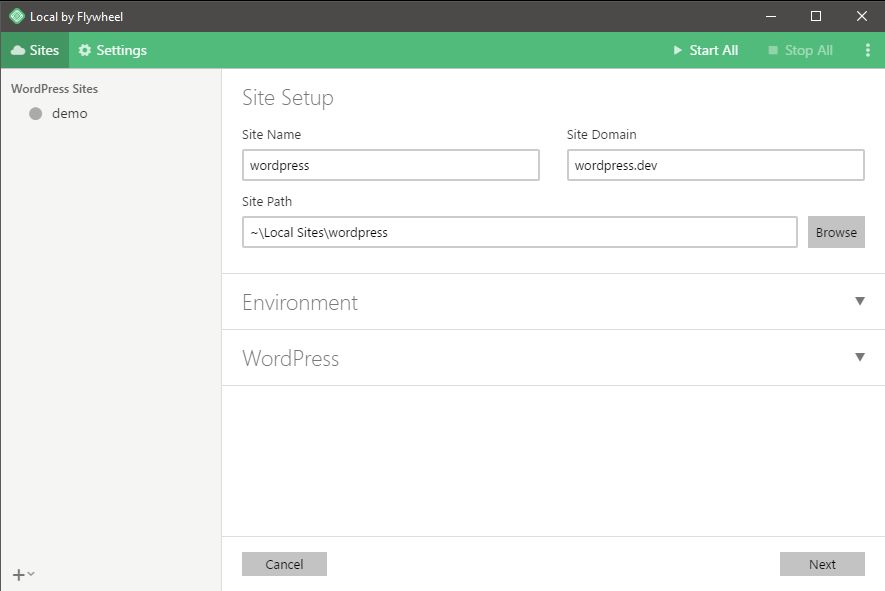
Task: Click the Sites cloud icon
Action: point(18,50)
